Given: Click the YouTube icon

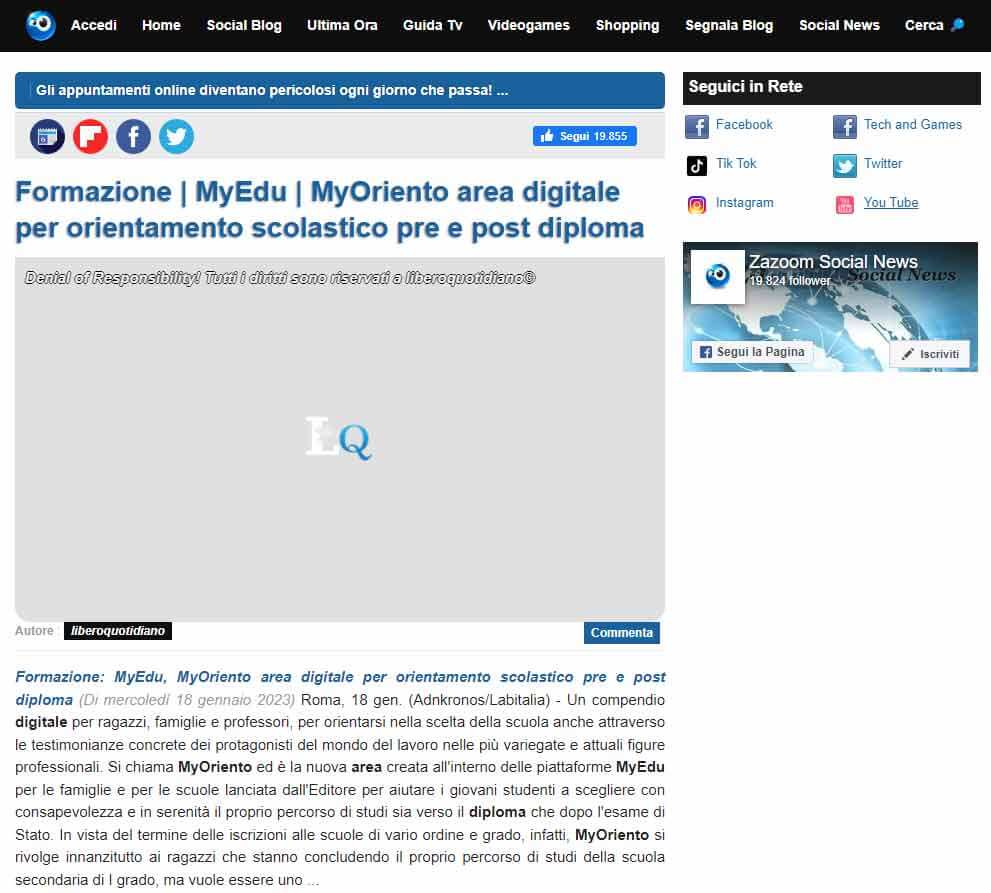Looking at the screenshot, I should pos(844,205).
